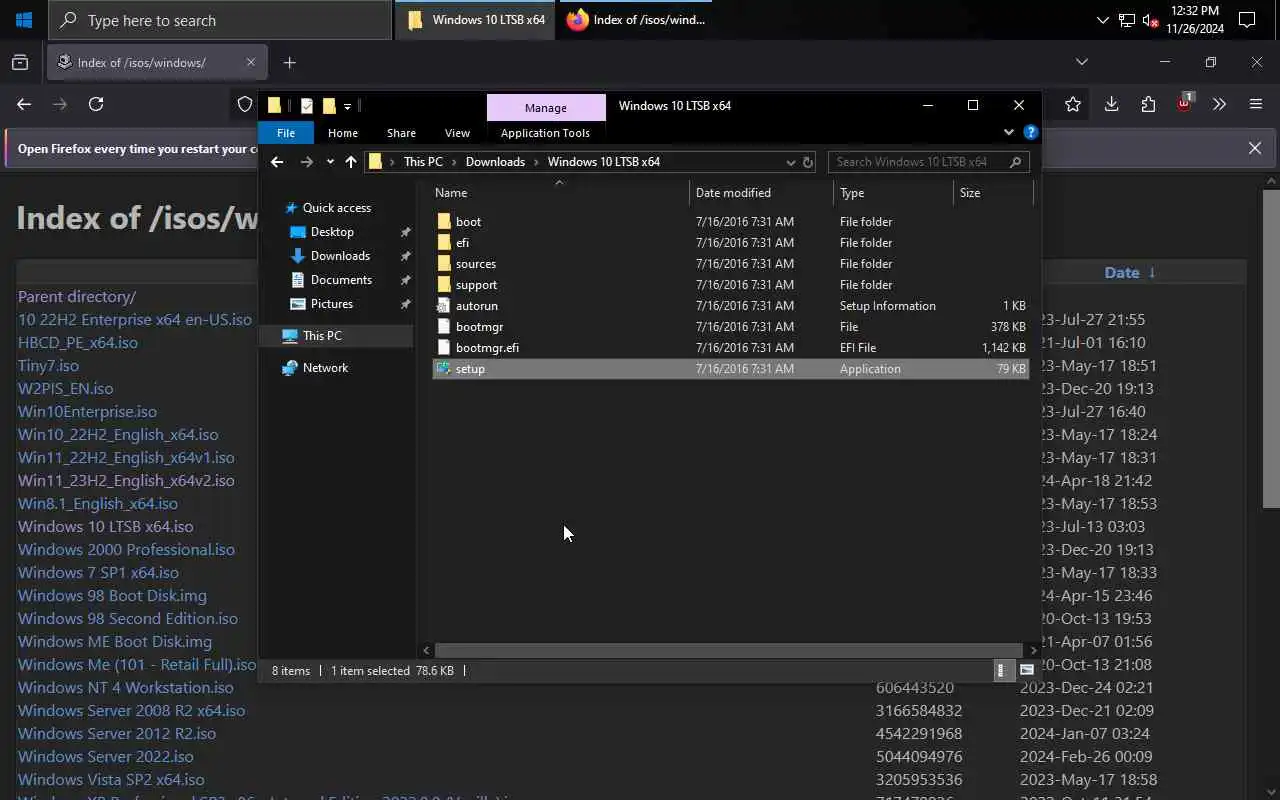Image resolution: width=1280 pixels, height=800 pixels.
Task: Go up one folder level in Explorer
Action: click(x=351, y=162)
